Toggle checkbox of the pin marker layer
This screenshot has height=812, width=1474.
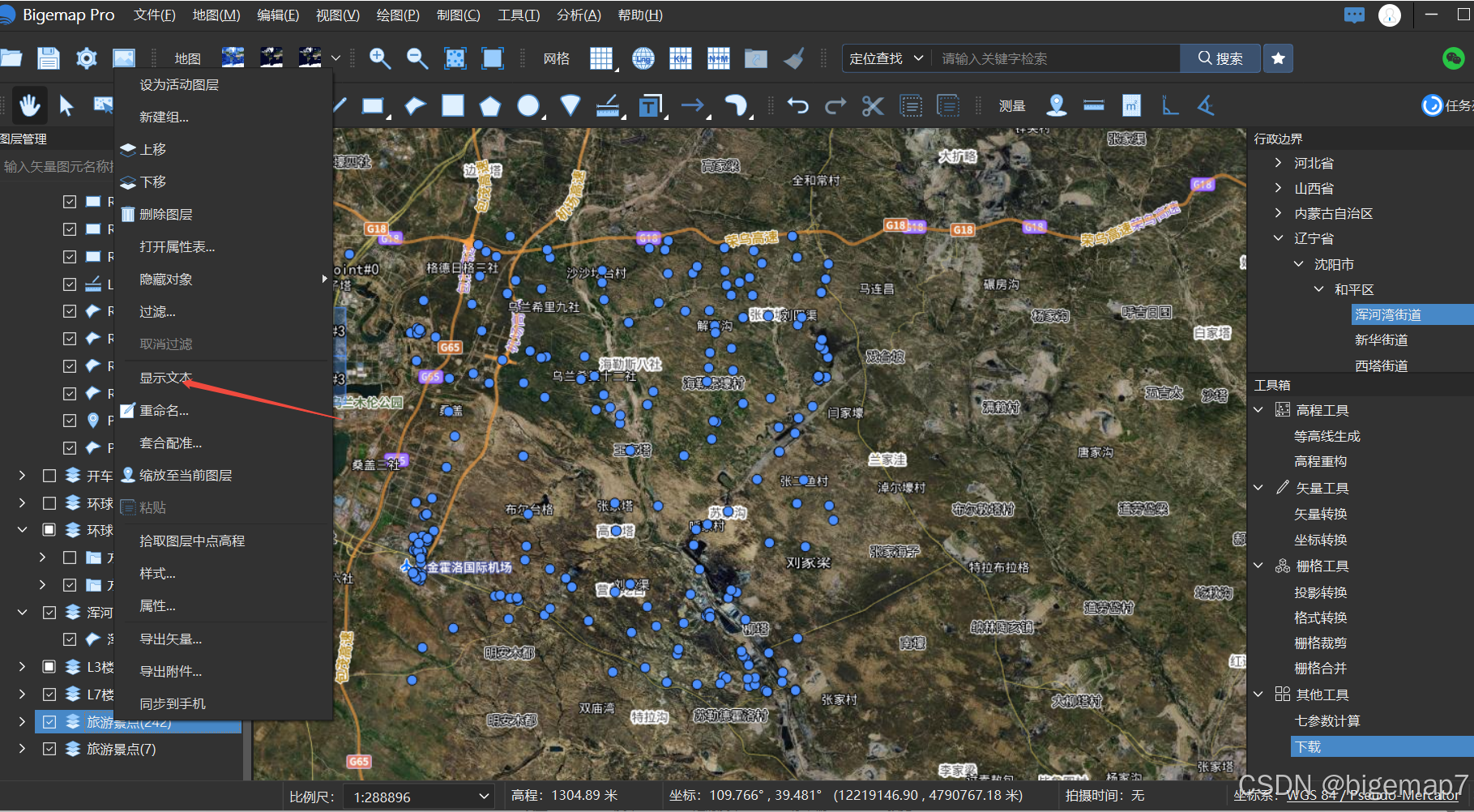pos(70,421)
